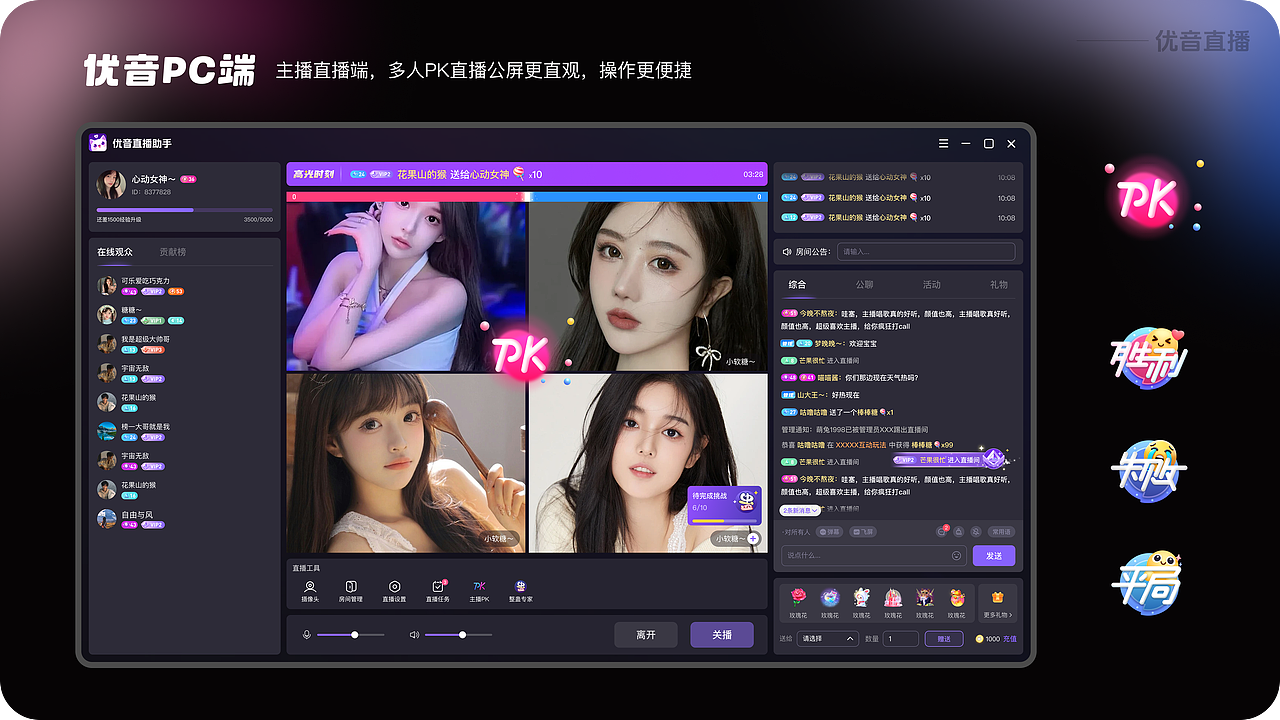1280x720 pixels.
Task: Switch to the 公聊 chat tab
Action: 863,284
